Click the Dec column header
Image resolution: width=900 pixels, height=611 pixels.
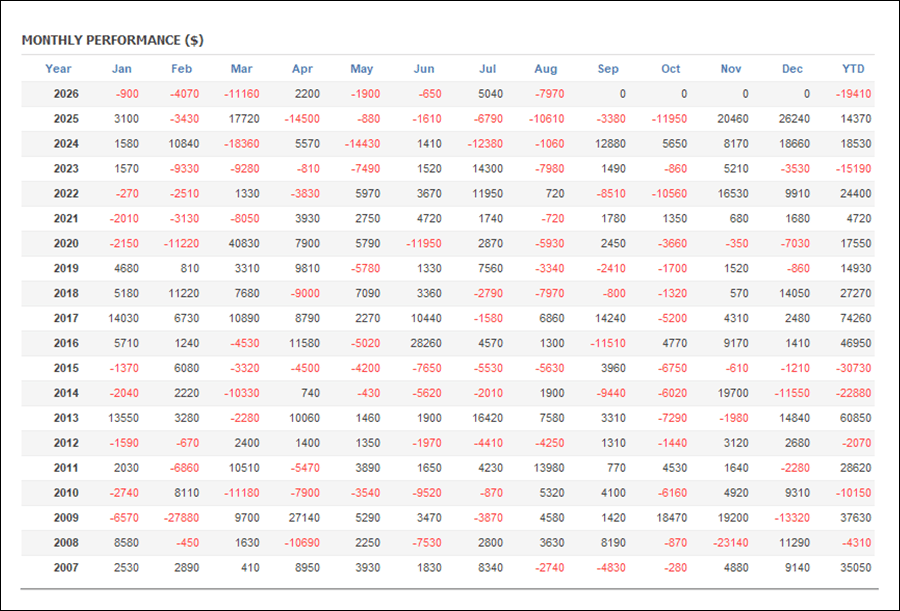tap(792, 69)
